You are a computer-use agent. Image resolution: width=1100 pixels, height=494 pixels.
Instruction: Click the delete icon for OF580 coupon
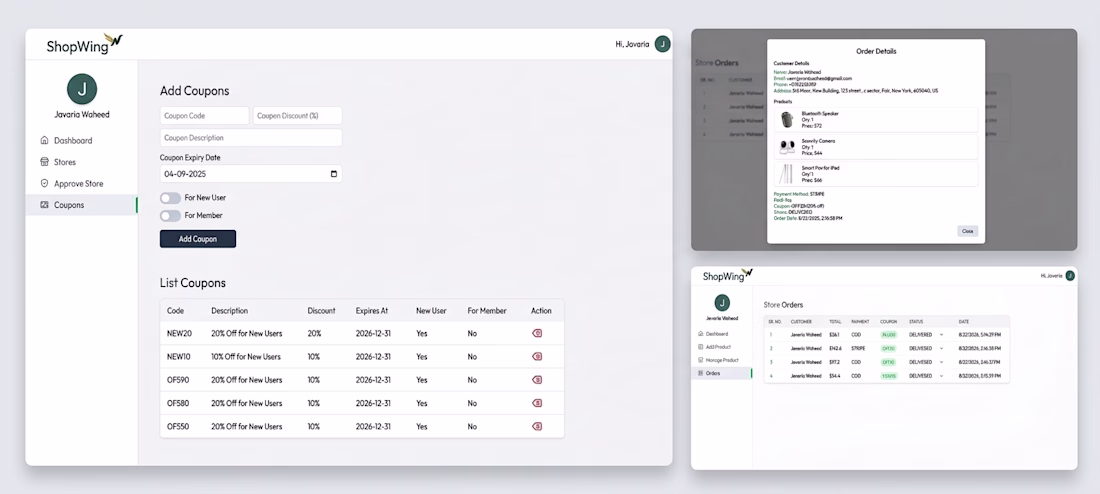pyautogui.click(x=537, y=403)
